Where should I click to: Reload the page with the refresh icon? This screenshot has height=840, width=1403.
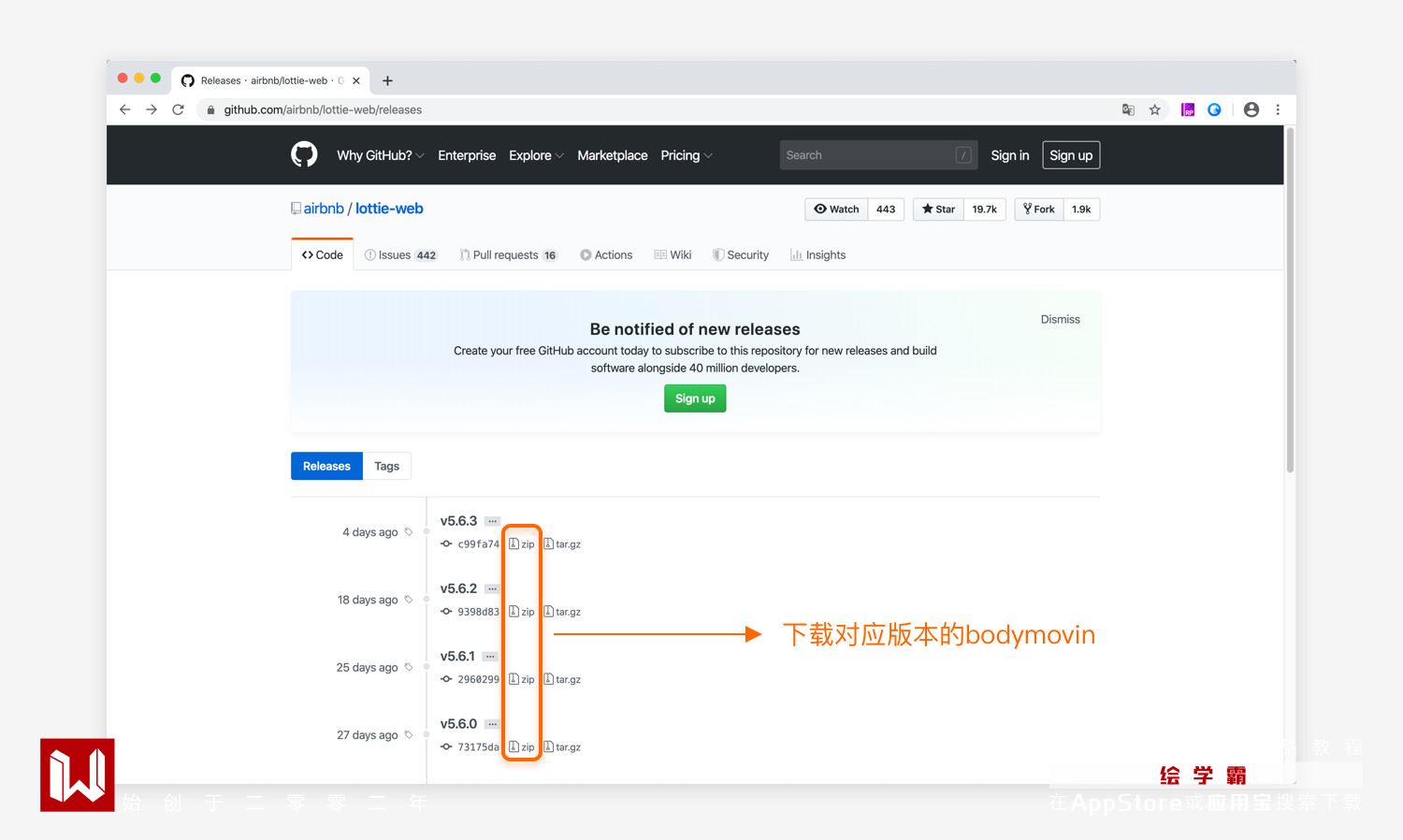point(178,109)
